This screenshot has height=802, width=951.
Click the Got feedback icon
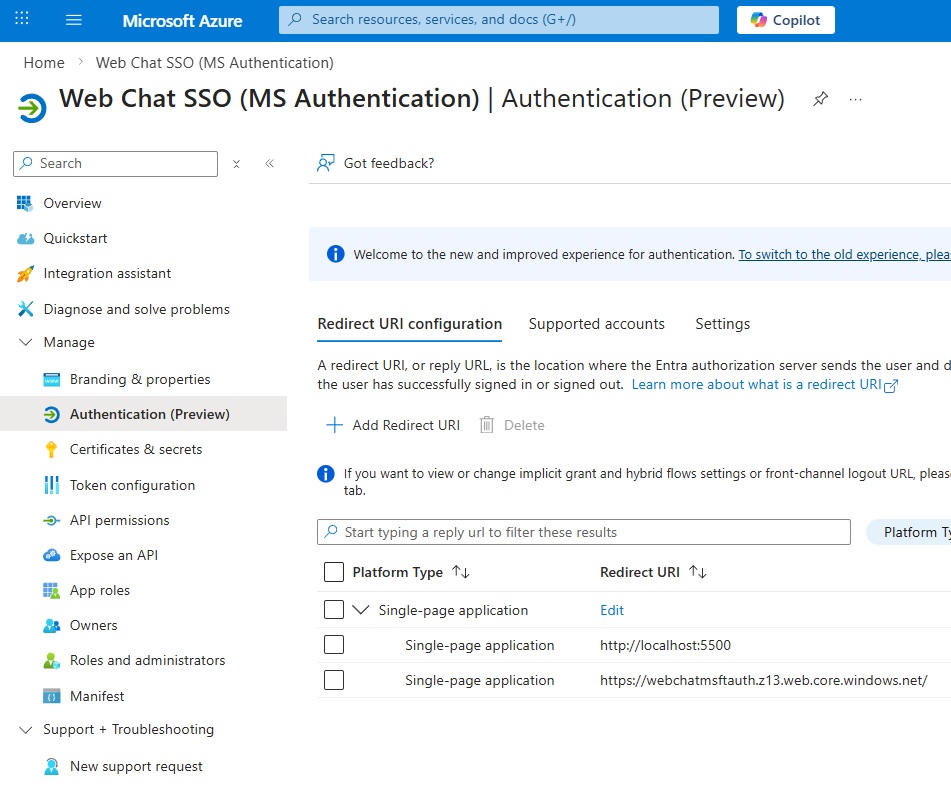point(325,163)
